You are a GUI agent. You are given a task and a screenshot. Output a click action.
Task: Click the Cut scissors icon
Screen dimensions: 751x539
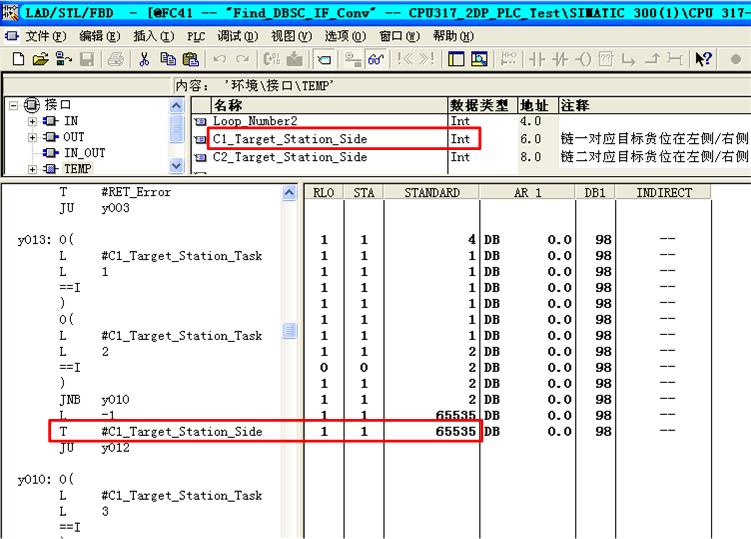click(x=144, y=59)
